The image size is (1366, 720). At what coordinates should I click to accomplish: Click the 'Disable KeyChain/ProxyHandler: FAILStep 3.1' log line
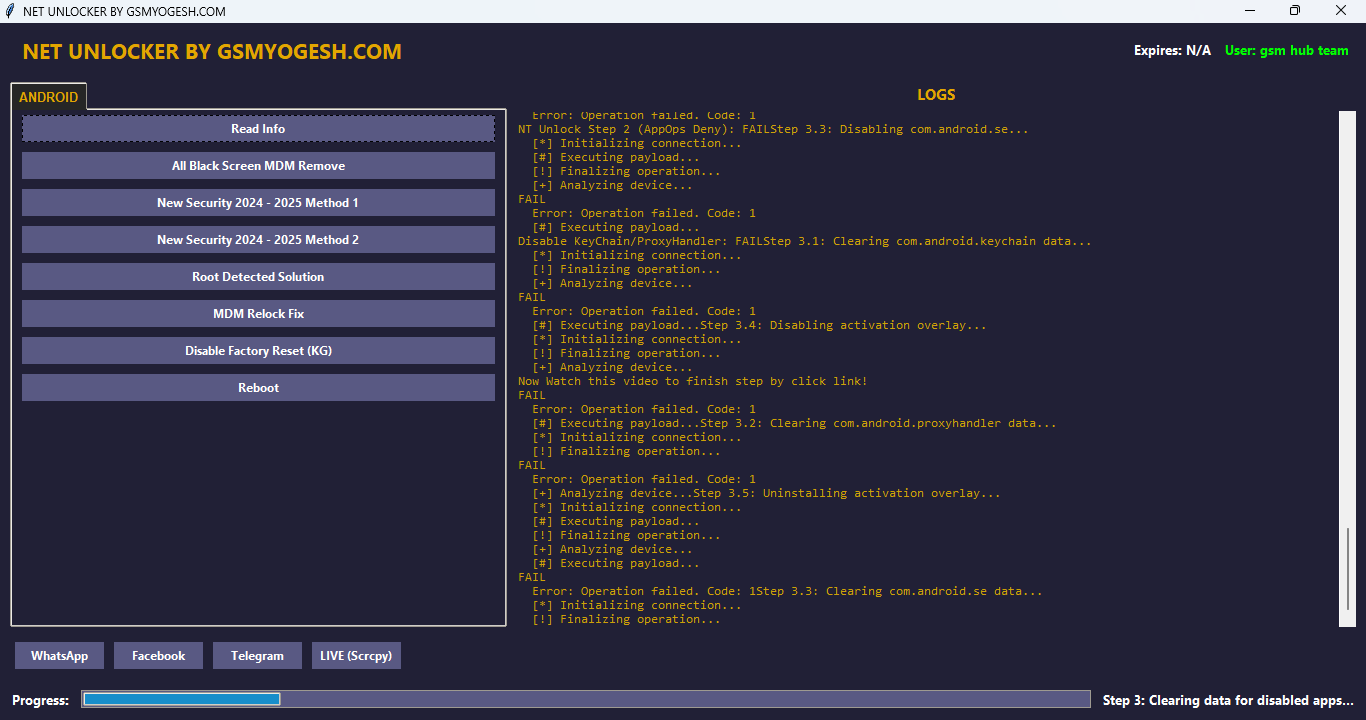pyautogui.click(x=804, y=241)
